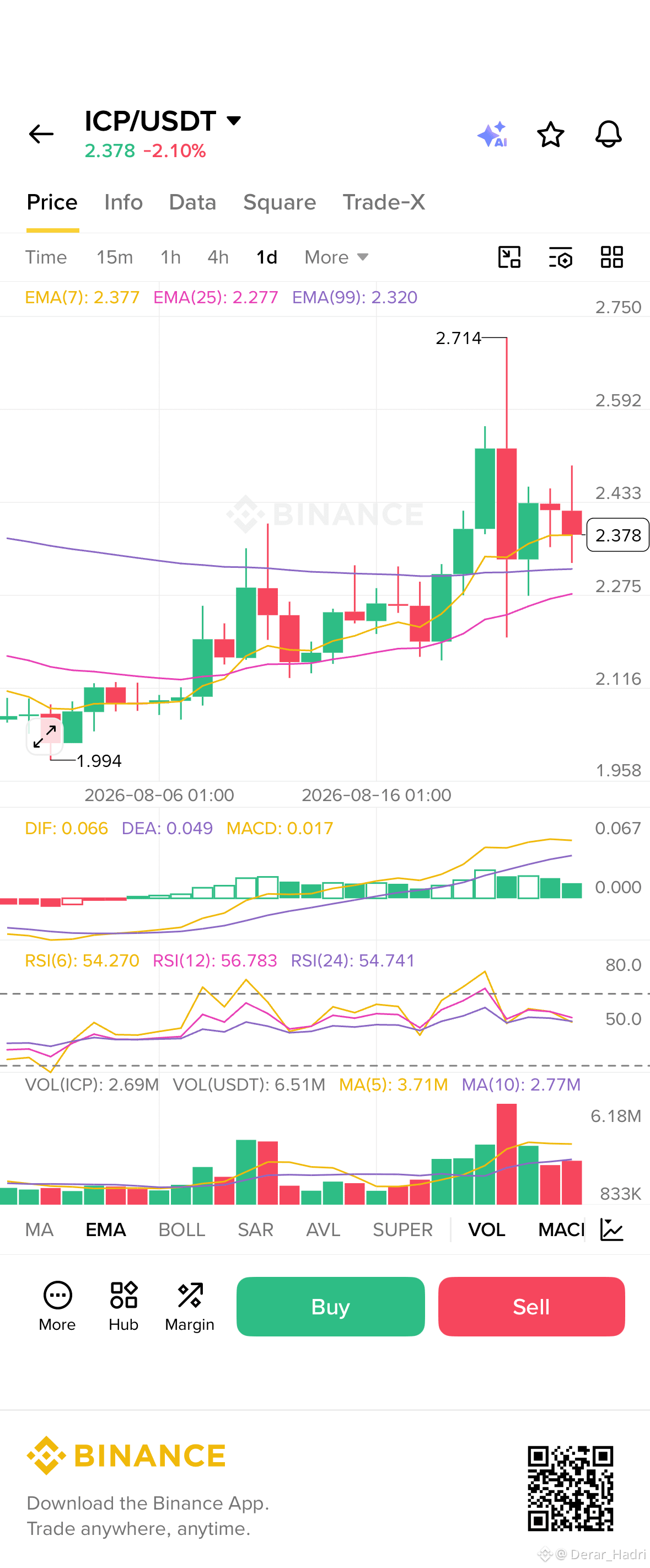Click the 1.994 low price marker
This screenshot has height=1568, width=650.
(99, 761)
